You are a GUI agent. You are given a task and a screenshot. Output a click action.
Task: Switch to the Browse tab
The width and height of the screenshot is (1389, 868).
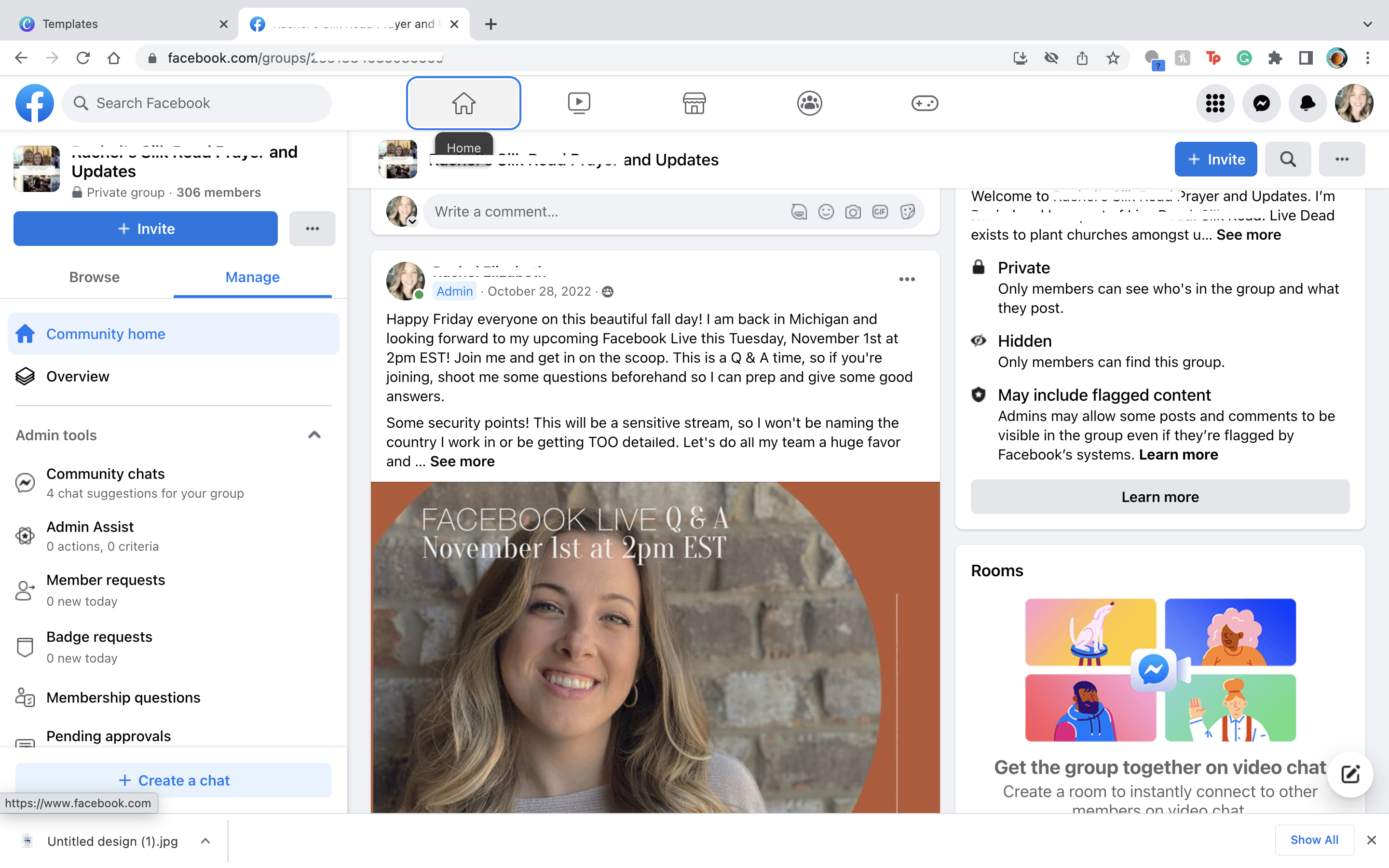94,277
